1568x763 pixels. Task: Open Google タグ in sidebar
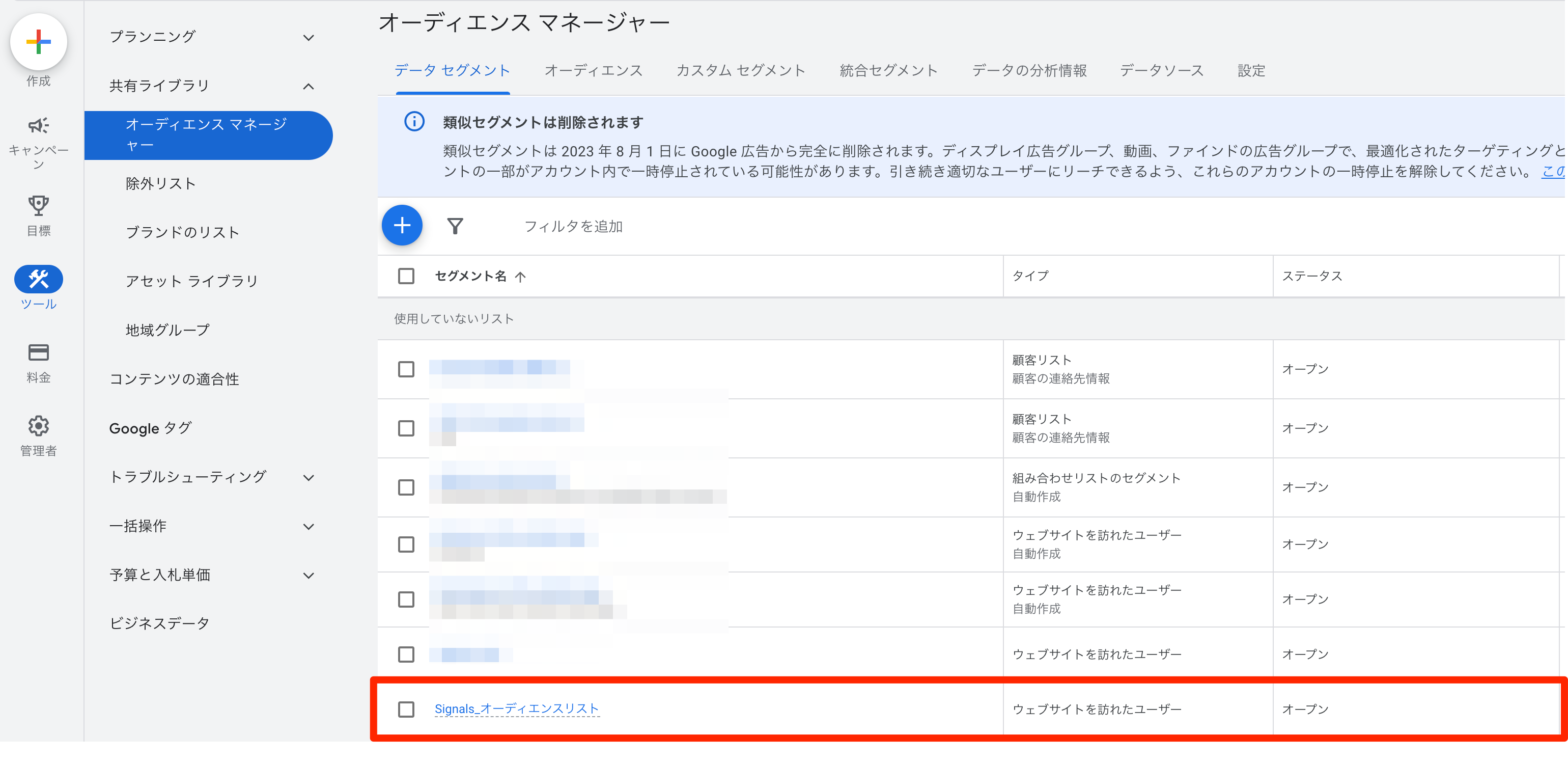pos(150,428)
